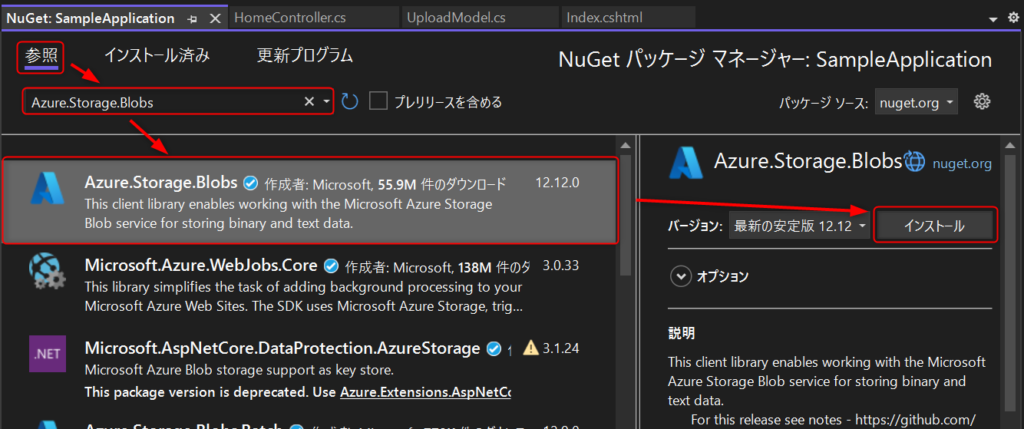This screenshot has width=1024, height=429.
Task: Open the search history dropdown arrow
Action: (x=326, y=102)
